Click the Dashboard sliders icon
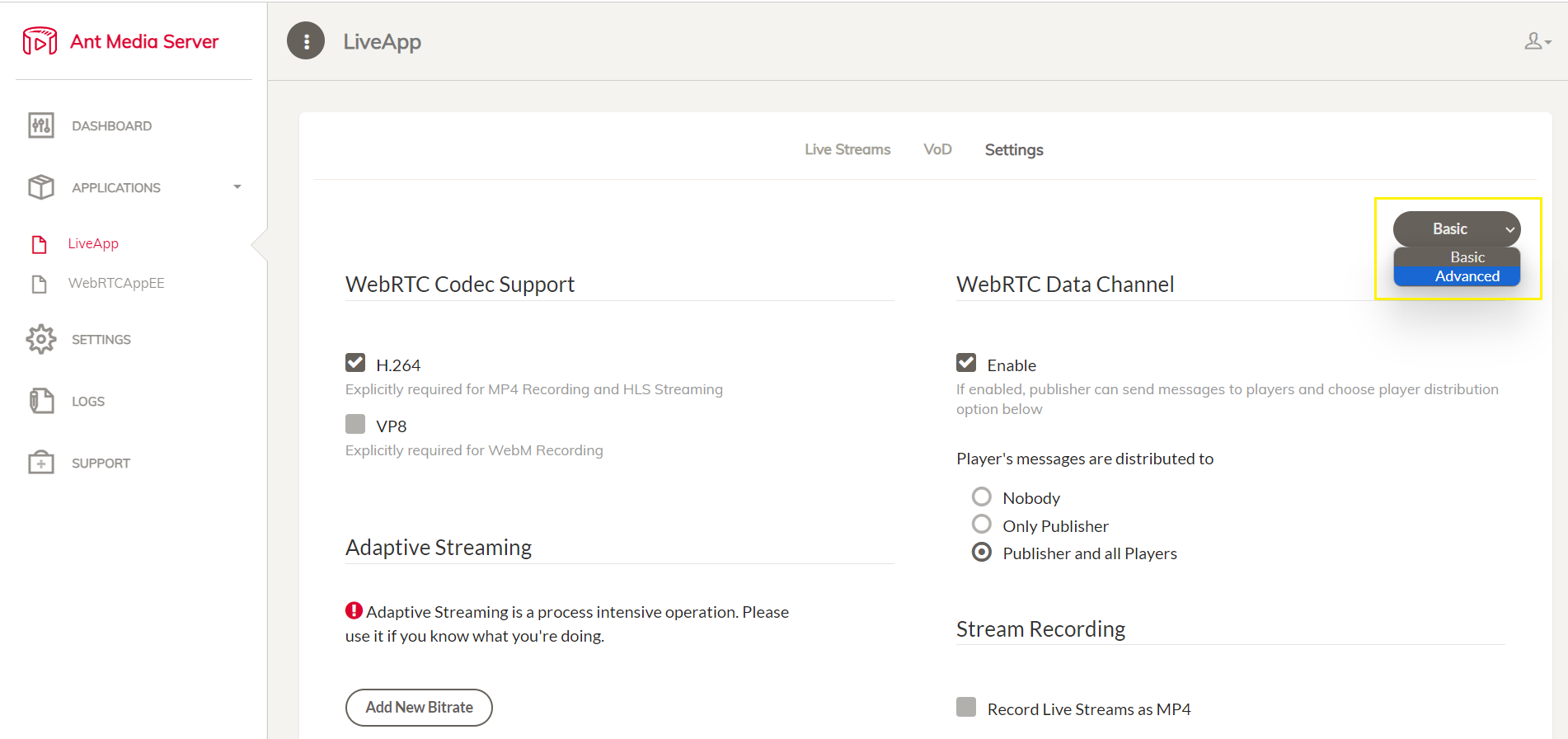The height and width of the screenshot is (739, 1568). (x=41, y=125)
